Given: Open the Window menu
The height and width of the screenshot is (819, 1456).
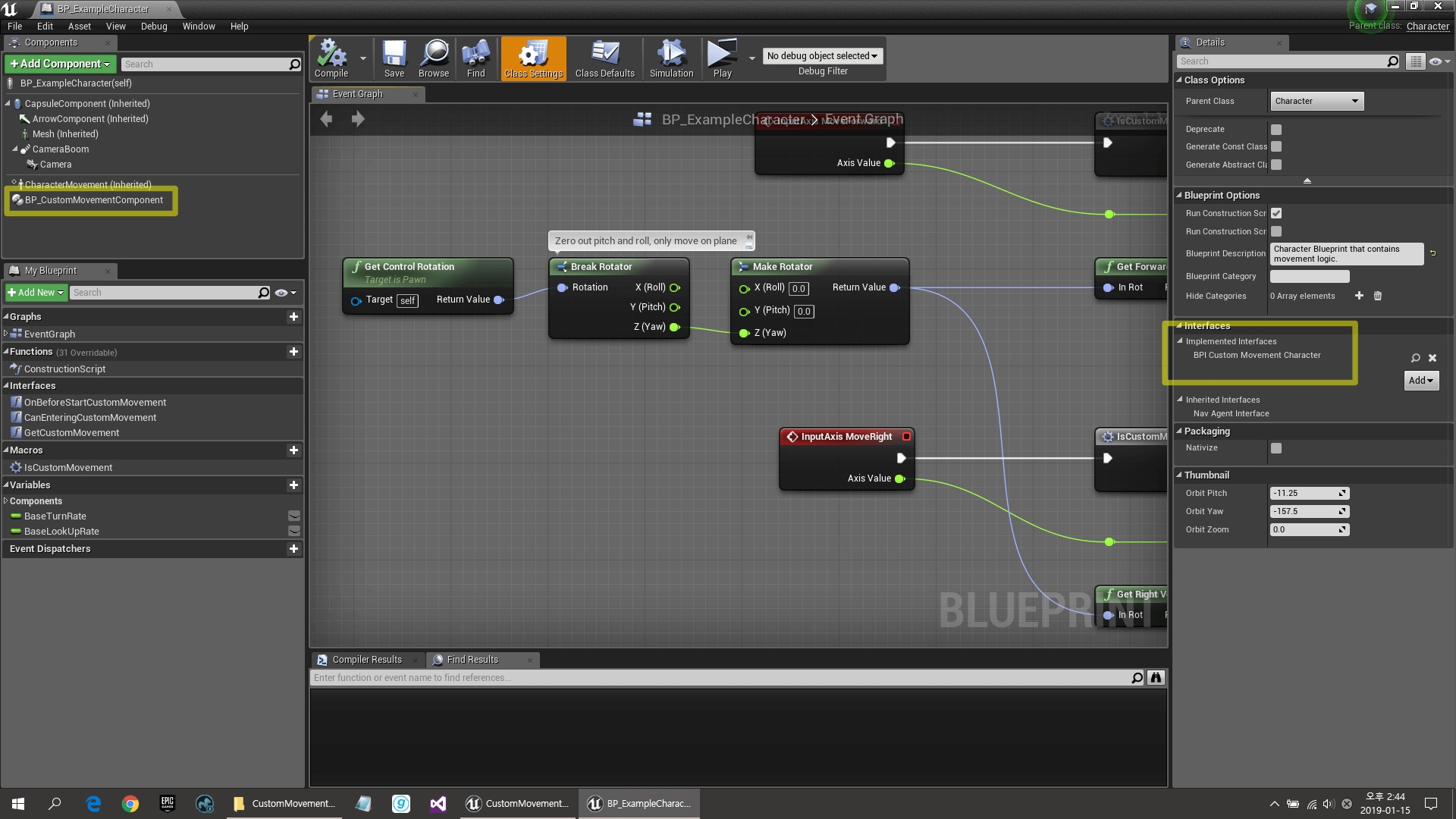Looking at the screenshot, I should pyautogui.click(x=199, y=26).
